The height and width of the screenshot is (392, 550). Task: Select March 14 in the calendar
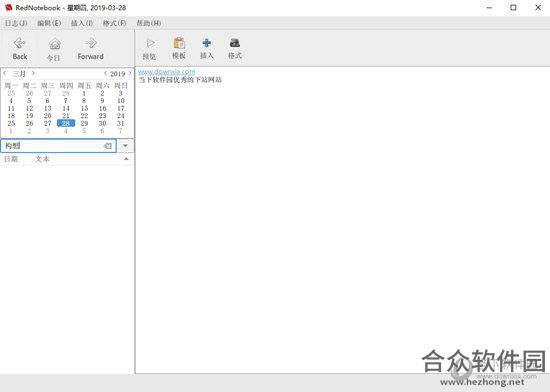66,108
